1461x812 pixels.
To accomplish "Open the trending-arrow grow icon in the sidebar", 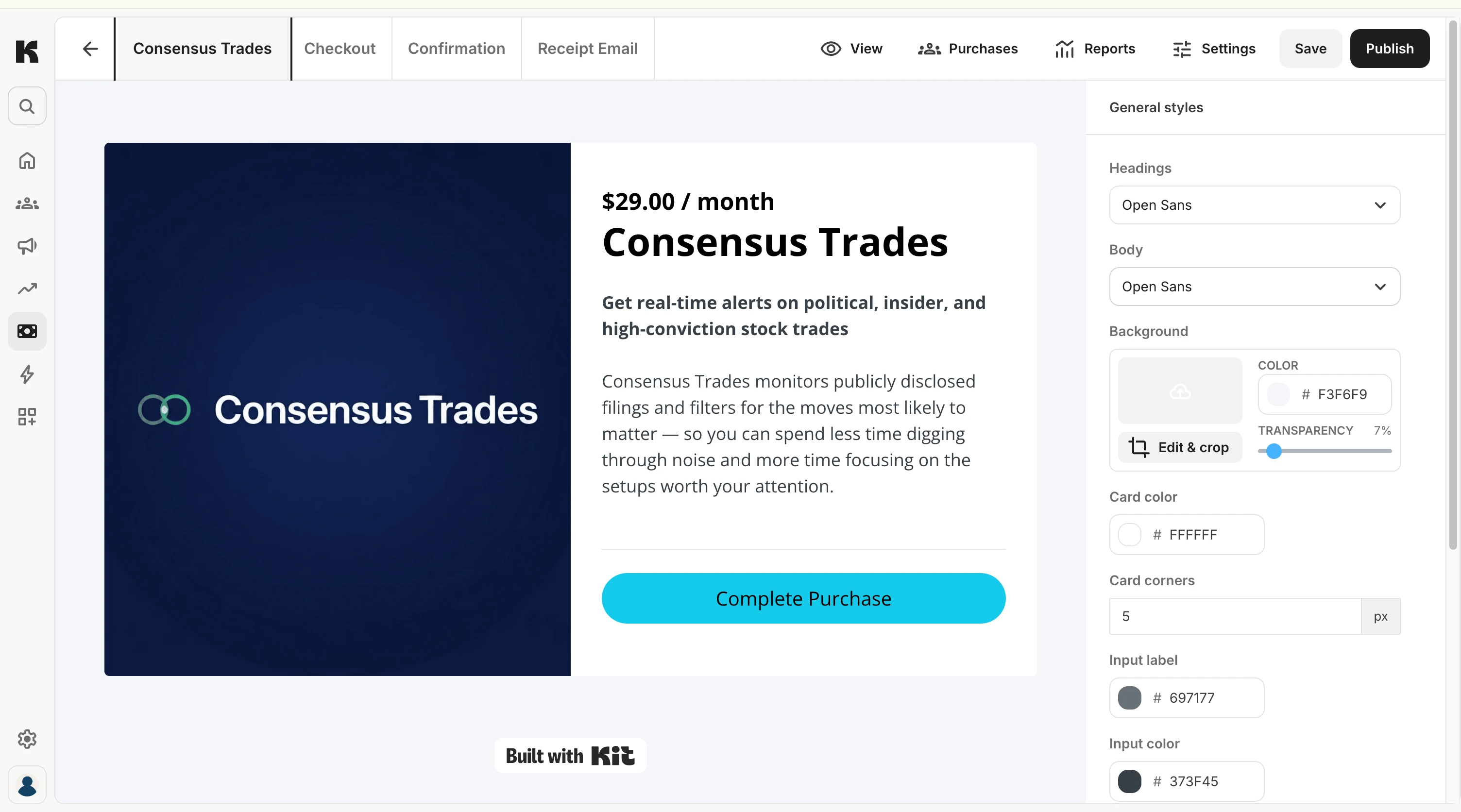I will [27, 288].
